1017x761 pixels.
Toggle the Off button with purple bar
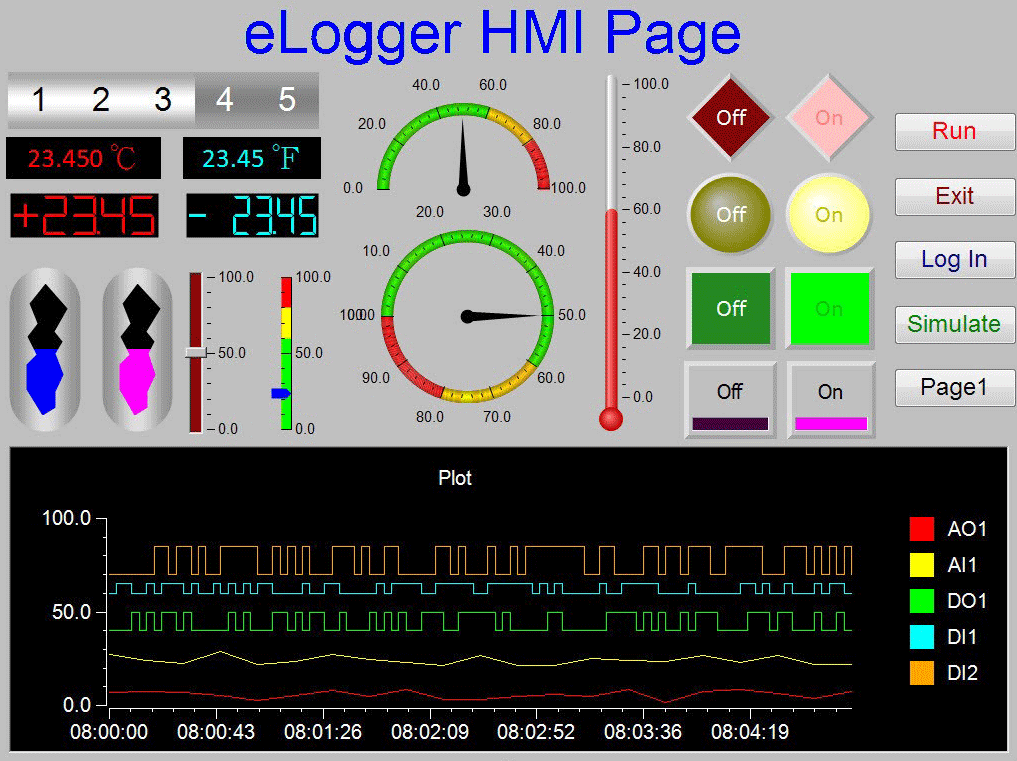tap(730, 400)
